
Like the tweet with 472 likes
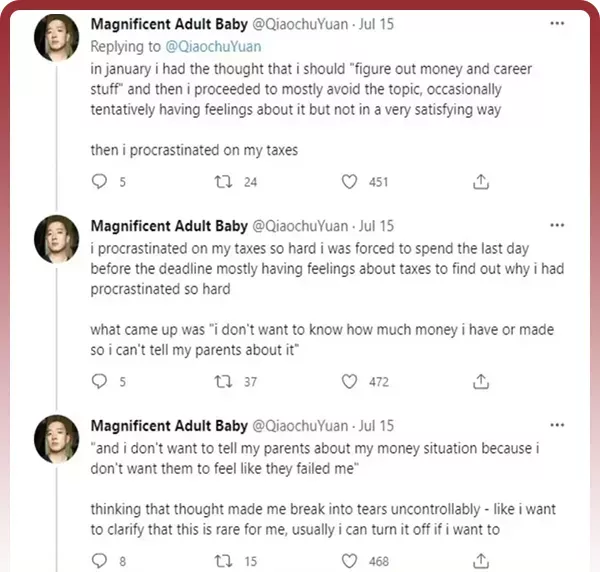pos(350,381)
